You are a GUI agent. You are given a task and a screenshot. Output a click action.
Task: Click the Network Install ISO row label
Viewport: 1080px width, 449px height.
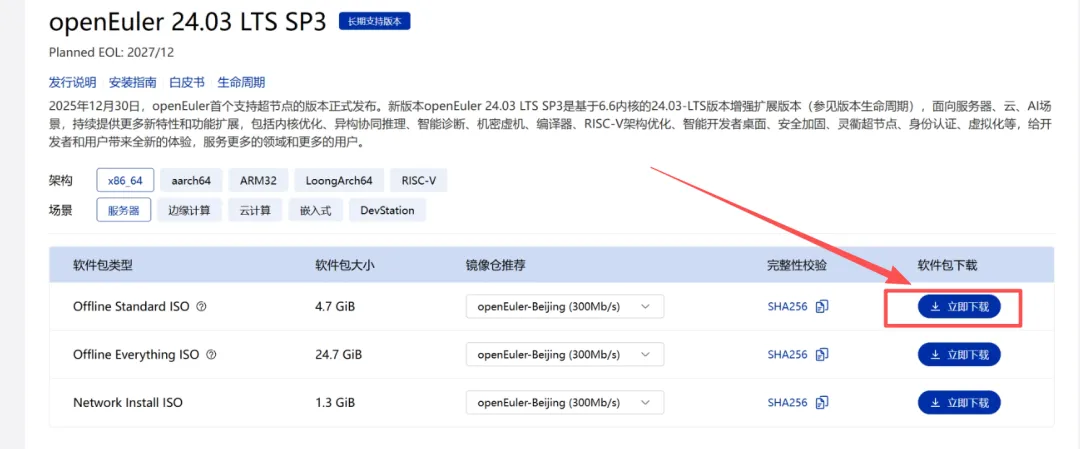pyautogui.click(x=128, y=402)
